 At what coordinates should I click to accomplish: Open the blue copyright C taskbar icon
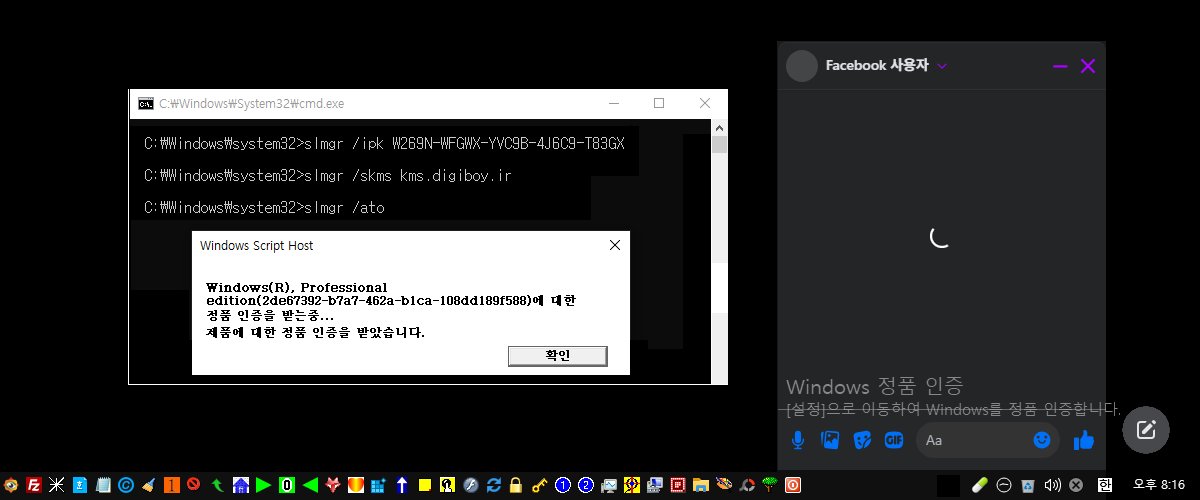126,485
